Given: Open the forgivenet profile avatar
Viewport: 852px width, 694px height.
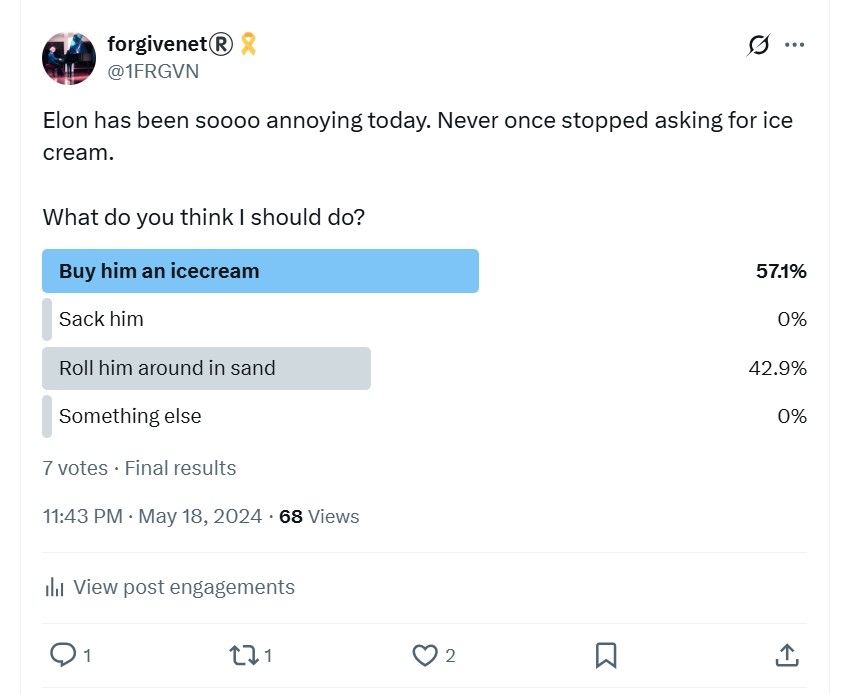Looking at the screenshot, I should pos(69,59).
